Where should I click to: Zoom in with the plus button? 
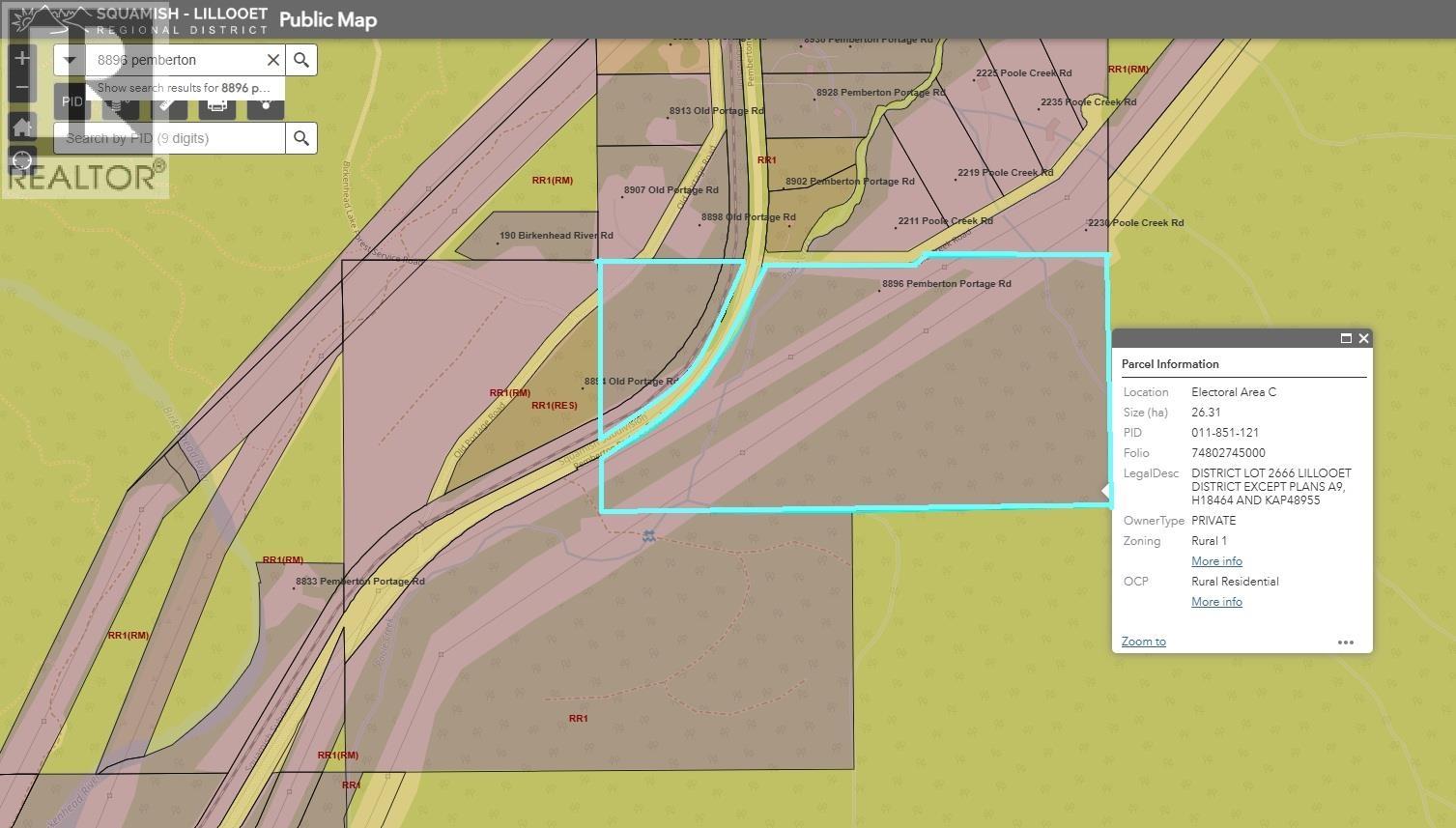[x=22, y=58]
